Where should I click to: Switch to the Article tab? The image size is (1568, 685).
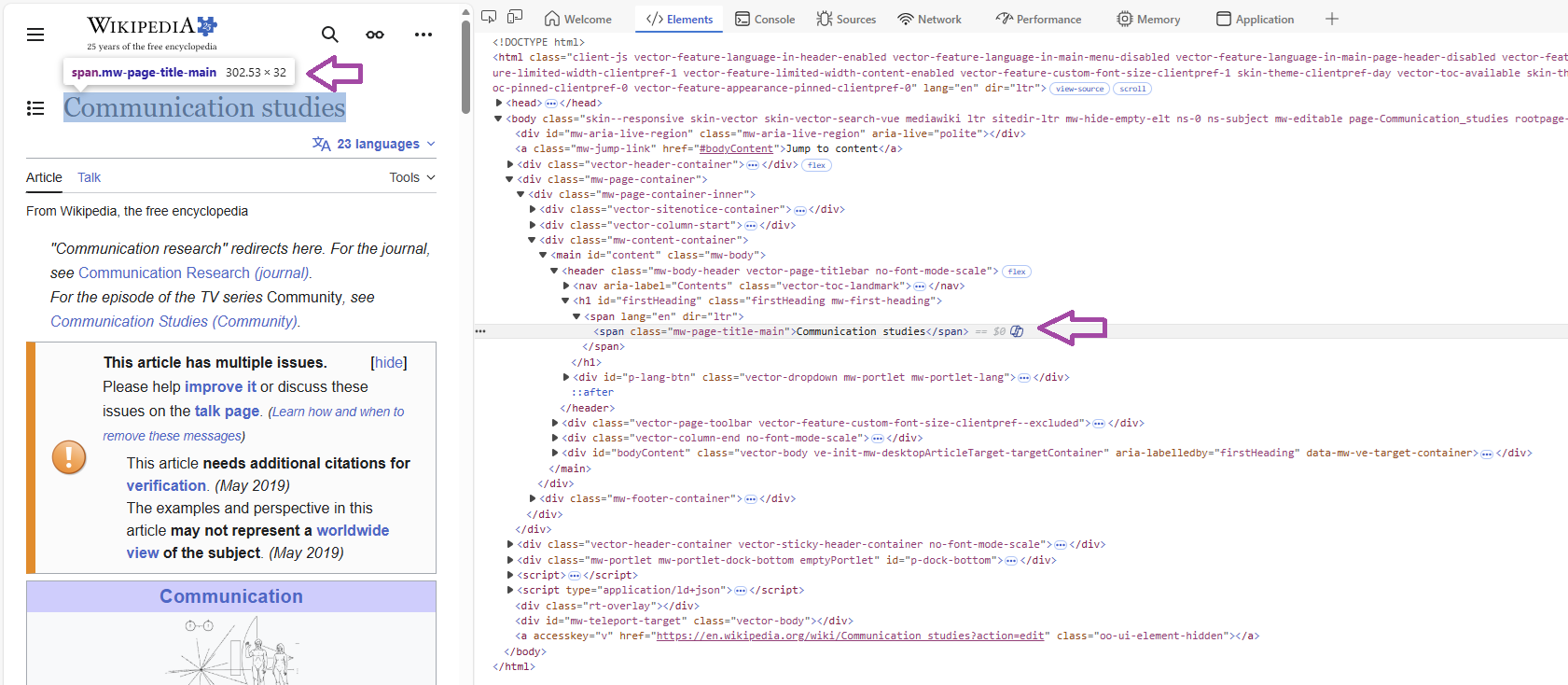pos(44,177)
